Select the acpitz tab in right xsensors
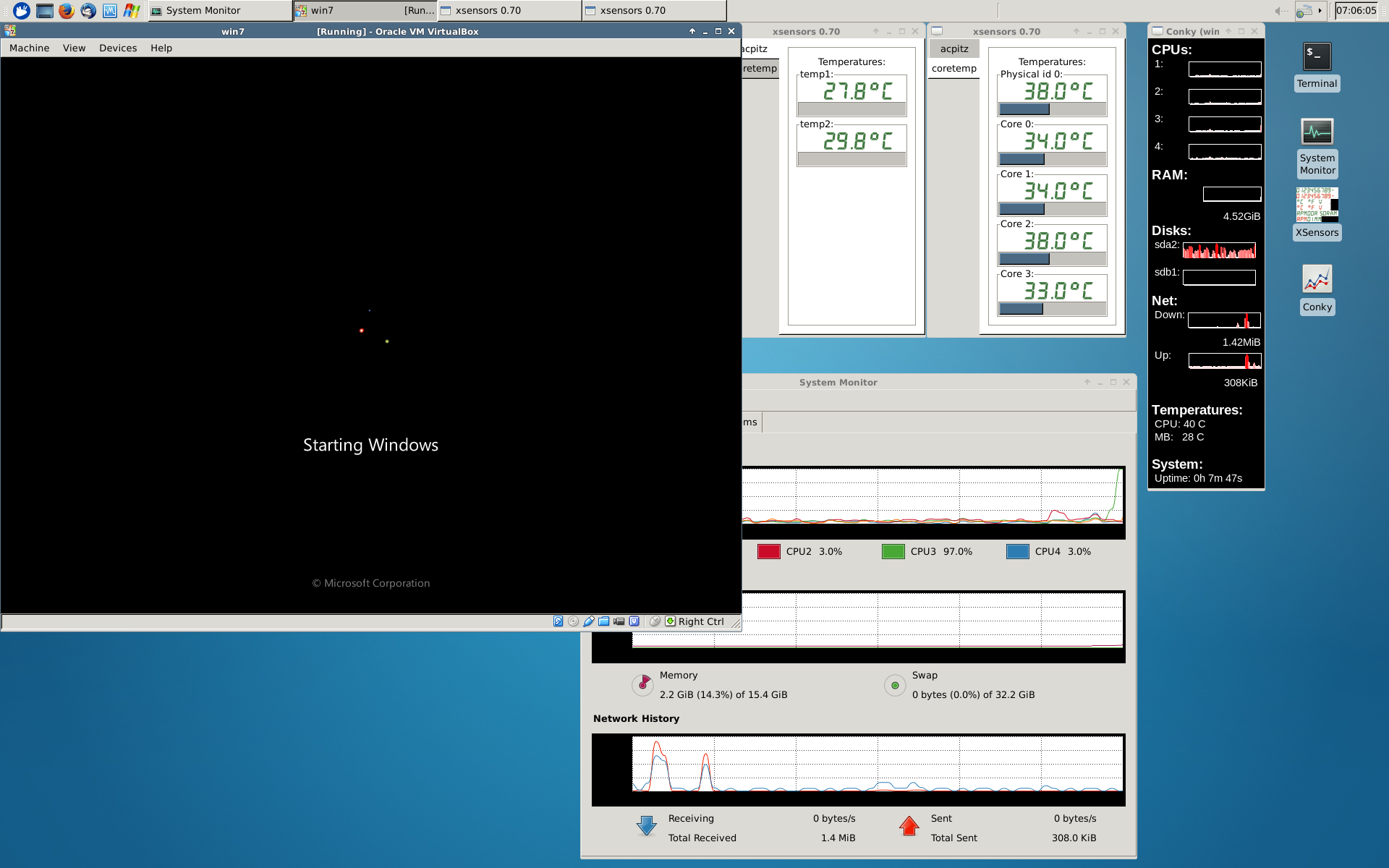1389x868 pixels. coord(953,48)
